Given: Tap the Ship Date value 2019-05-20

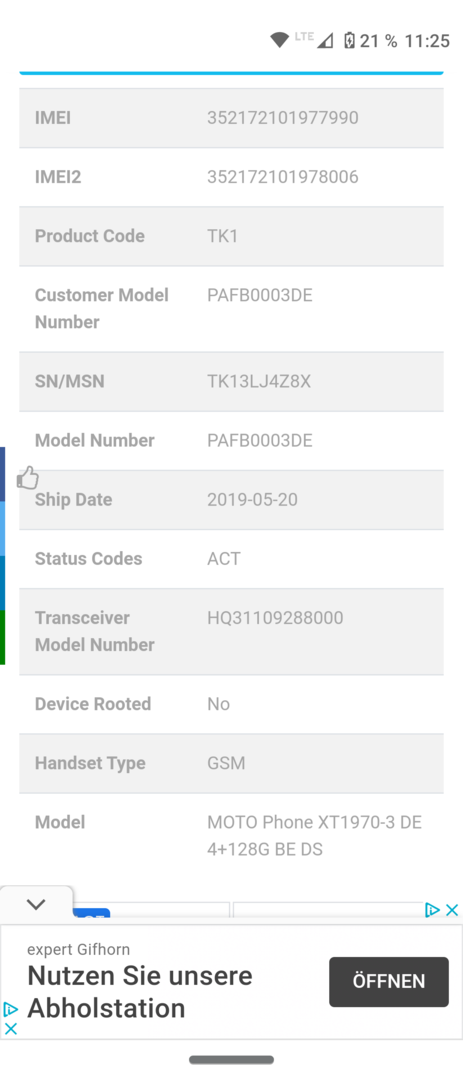Looking at the screenshot, I should (x=252, y=499).
